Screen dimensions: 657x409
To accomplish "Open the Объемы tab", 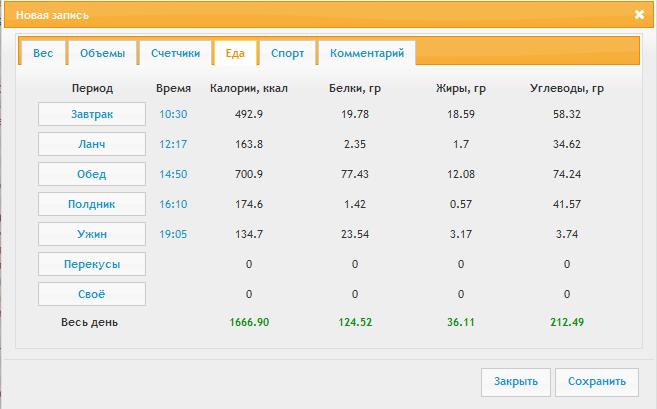I will (102, 53).
